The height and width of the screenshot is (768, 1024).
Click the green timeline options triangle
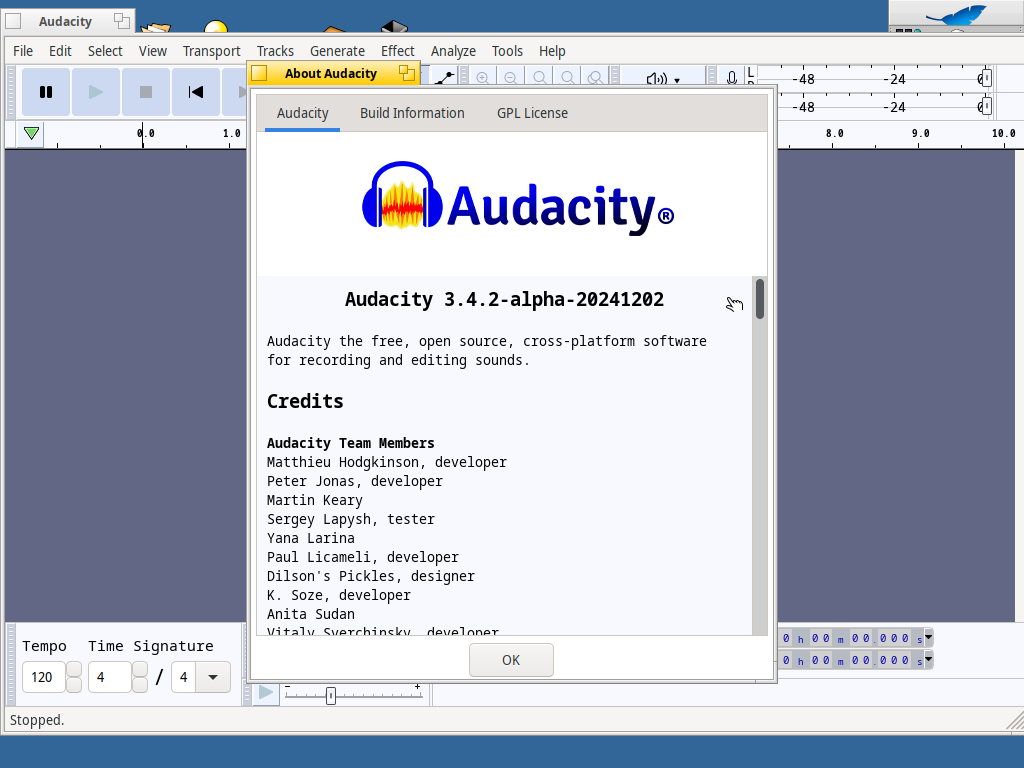point(31,134)
